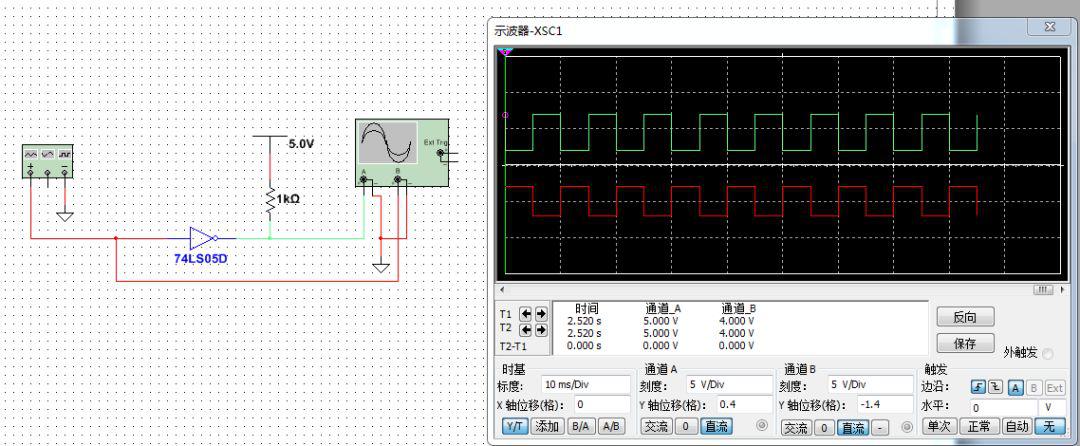1080x446 pixels.
Task: Select rising edge trigger icon
Action: [980, 386]
